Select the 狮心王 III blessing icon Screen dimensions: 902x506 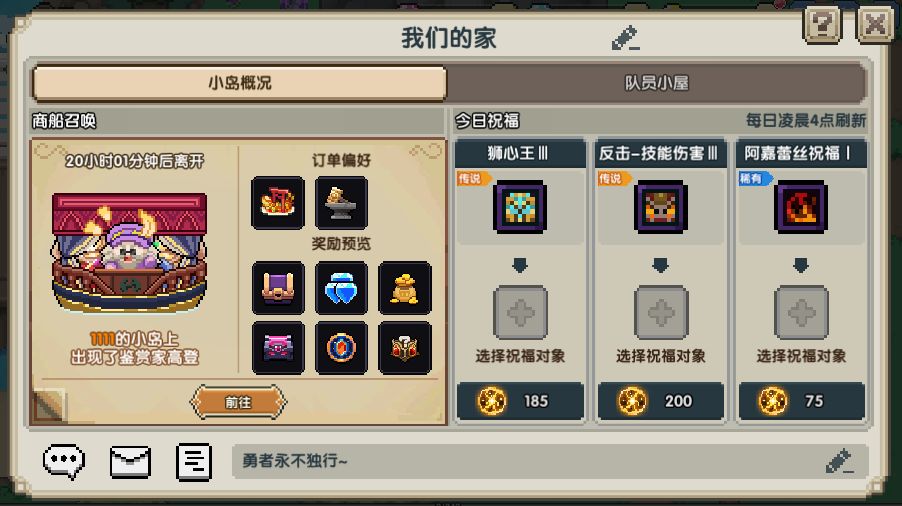520,207
